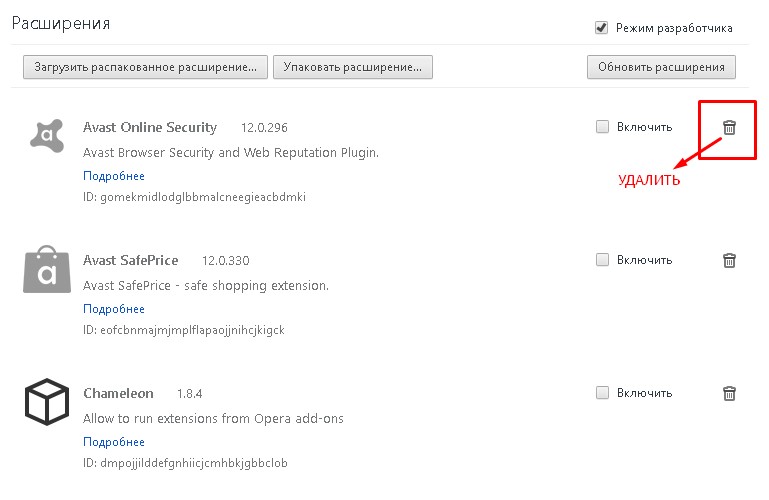Click the Avast Online Security title
769x500 pixels.
pyautogui.click(x=150, y=127)
